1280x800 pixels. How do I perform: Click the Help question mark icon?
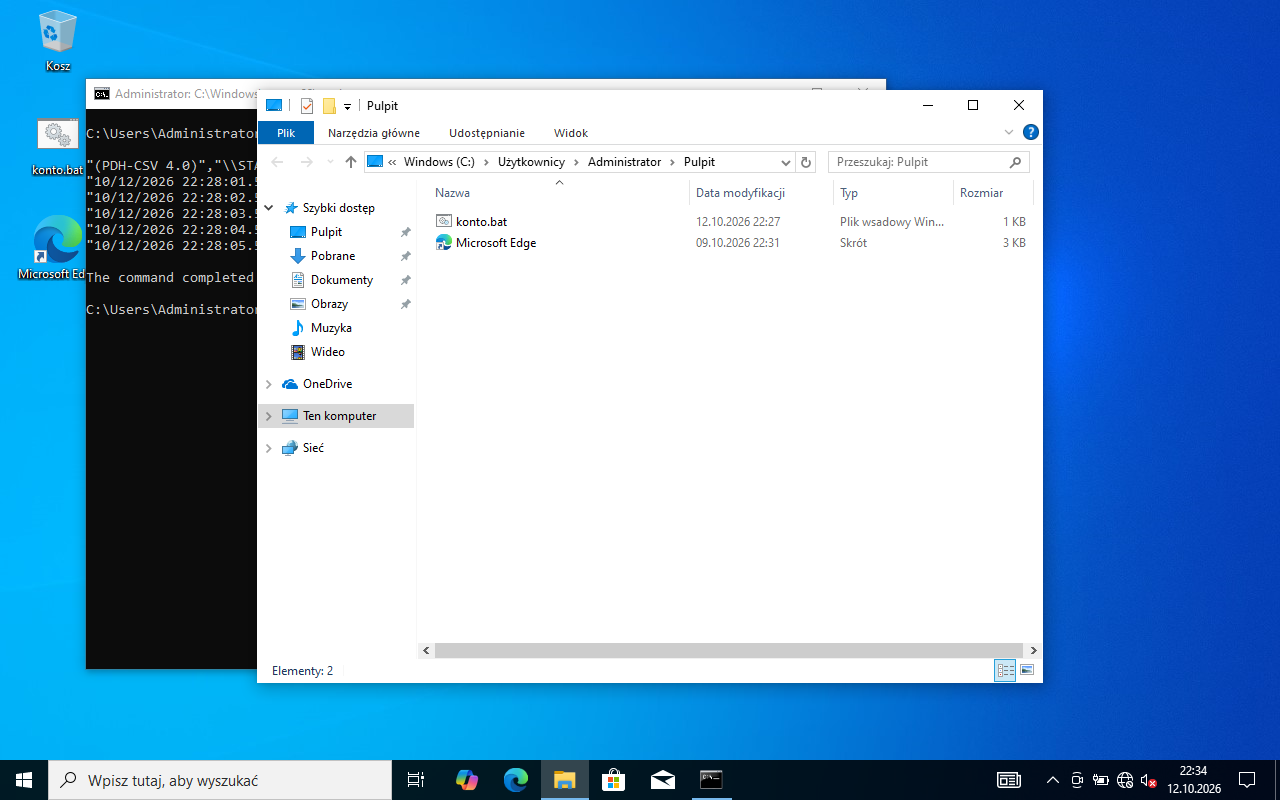tap(1031, 132)
